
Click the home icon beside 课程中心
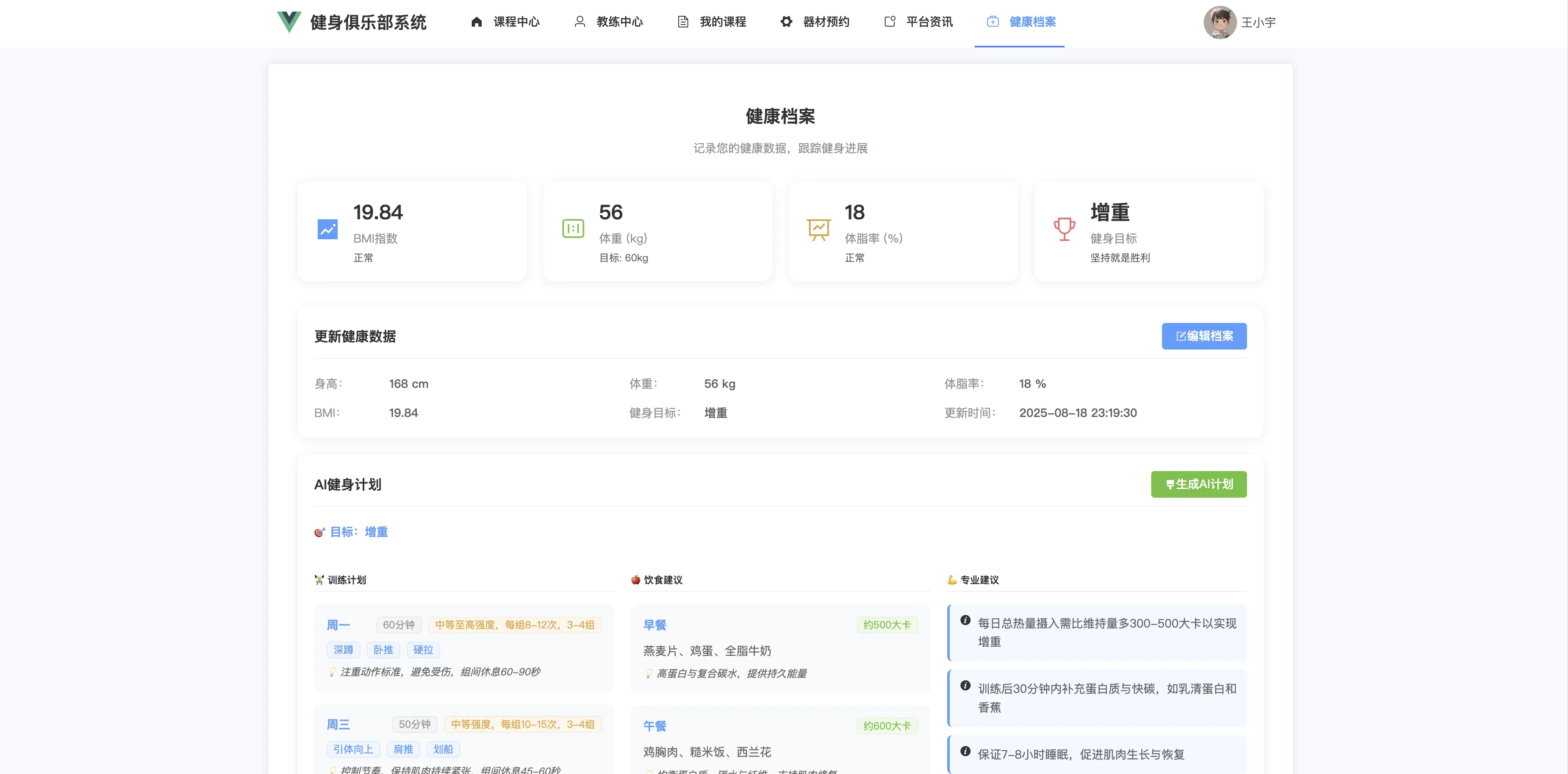coord(477,22)
